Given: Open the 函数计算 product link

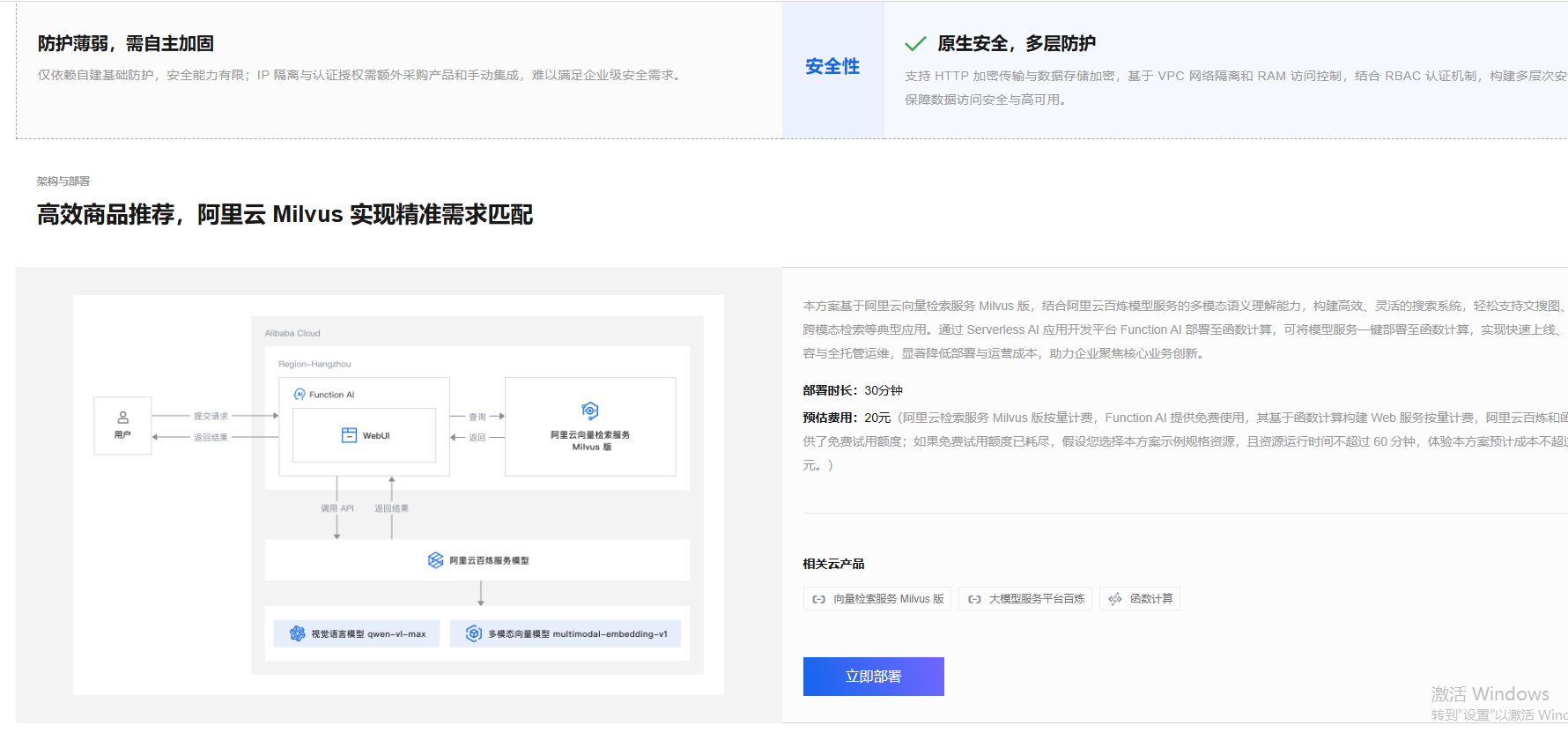Looking at the screenshot, I should pyautogui.click(x=1140, y=599).
